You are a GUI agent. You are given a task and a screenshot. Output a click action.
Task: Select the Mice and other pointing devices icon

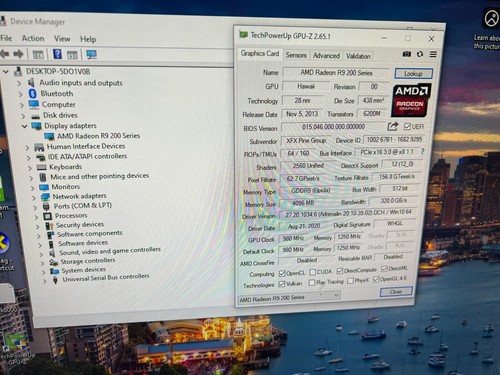(x=43, y=177)
